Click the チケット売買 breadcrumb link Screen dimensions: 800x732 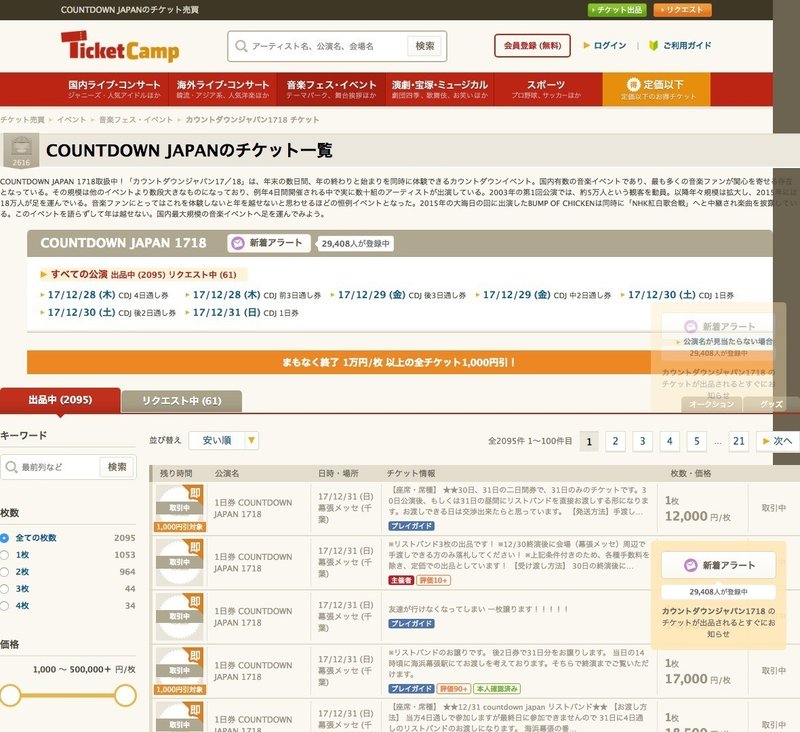coord(22,119)
